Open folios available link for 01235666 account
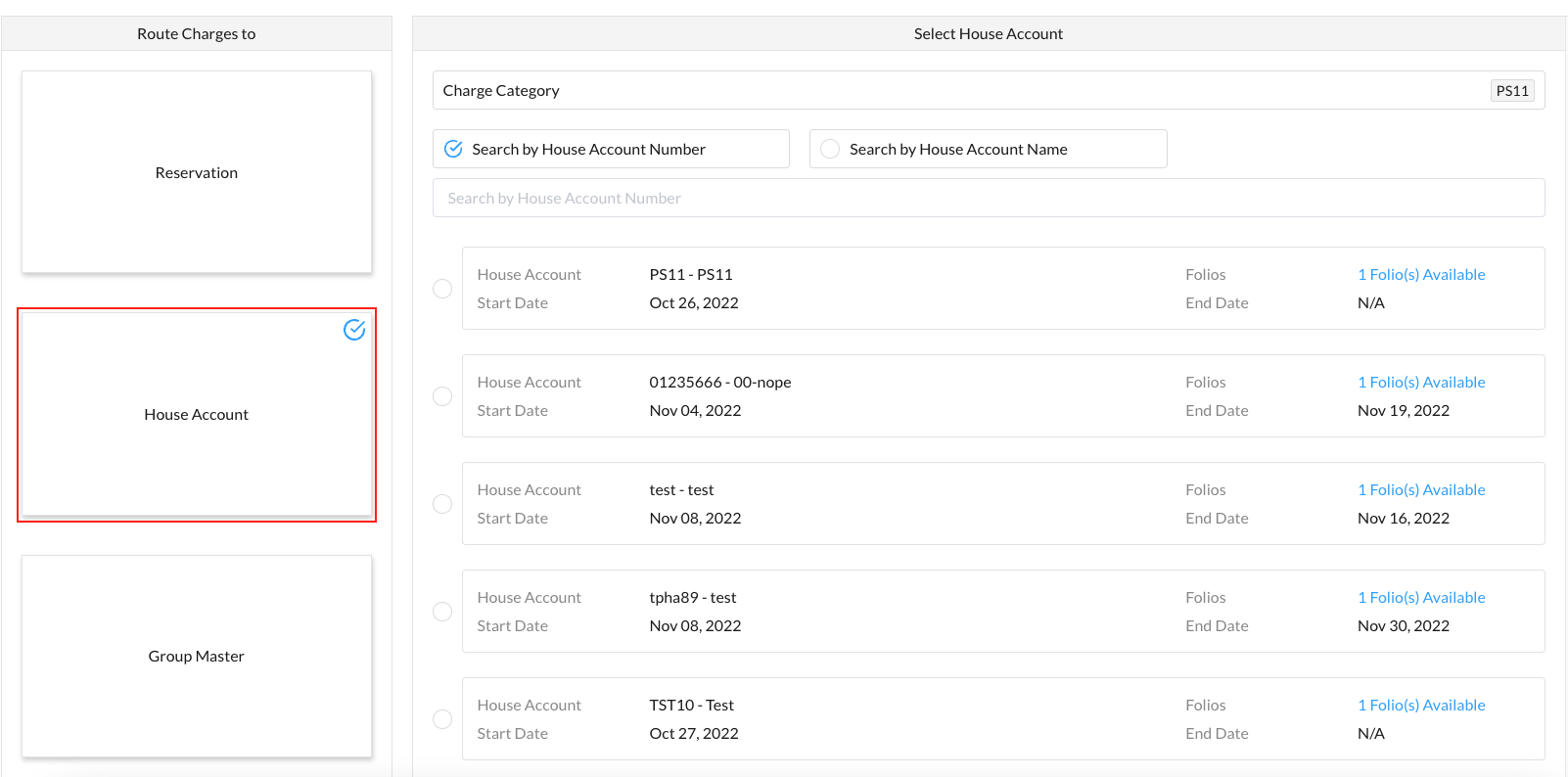 1421,383
